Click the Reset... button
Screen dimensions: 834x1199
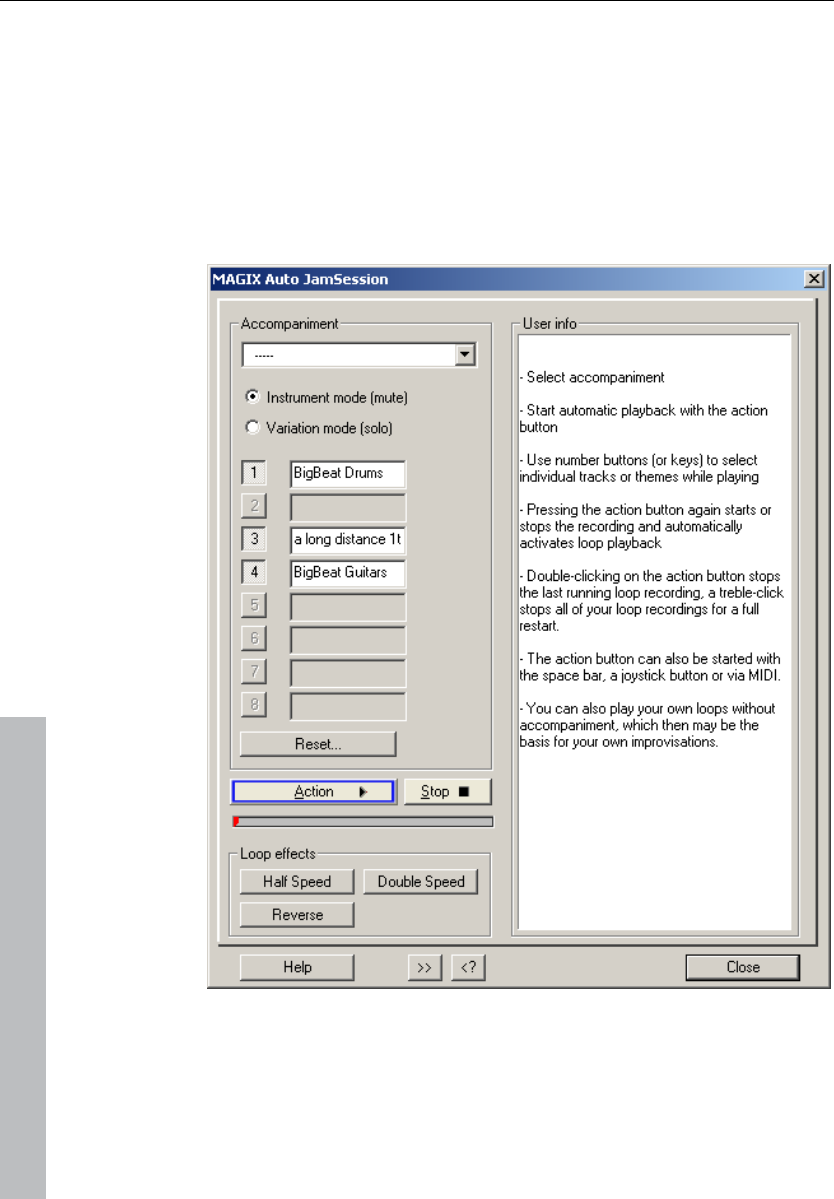(318, 744)
